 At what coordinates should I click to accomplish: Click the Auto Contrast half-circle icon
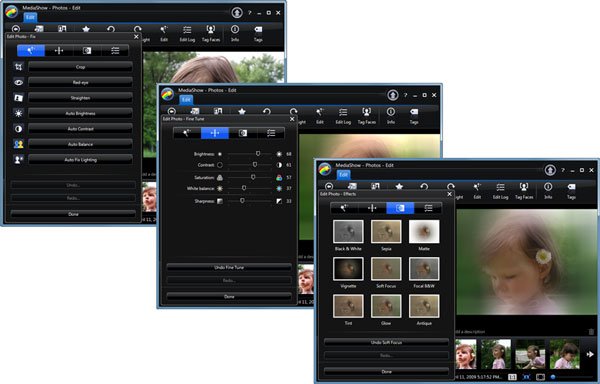[18, 129]
